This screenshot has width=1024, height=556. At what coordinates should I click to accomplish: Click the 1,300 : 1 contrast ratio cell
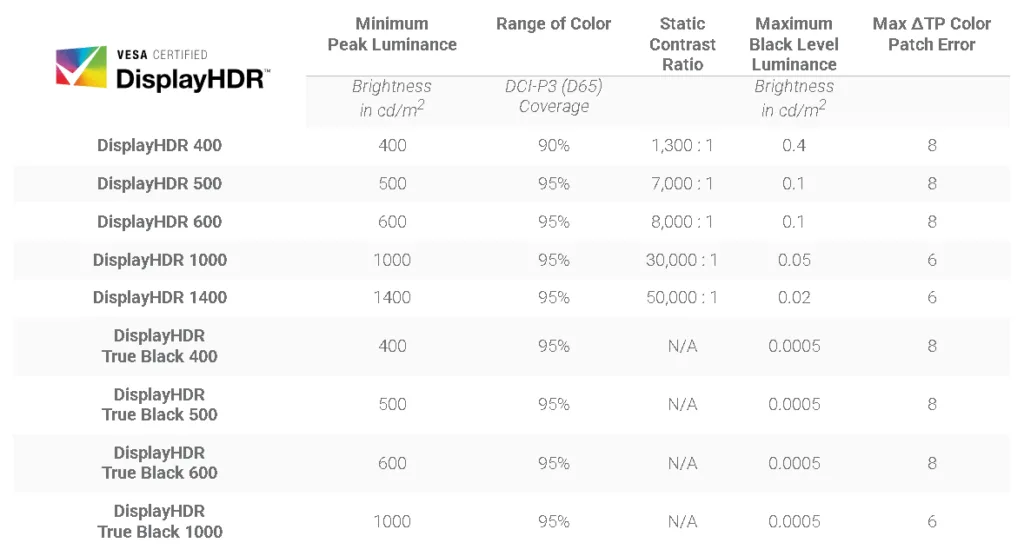682,145
